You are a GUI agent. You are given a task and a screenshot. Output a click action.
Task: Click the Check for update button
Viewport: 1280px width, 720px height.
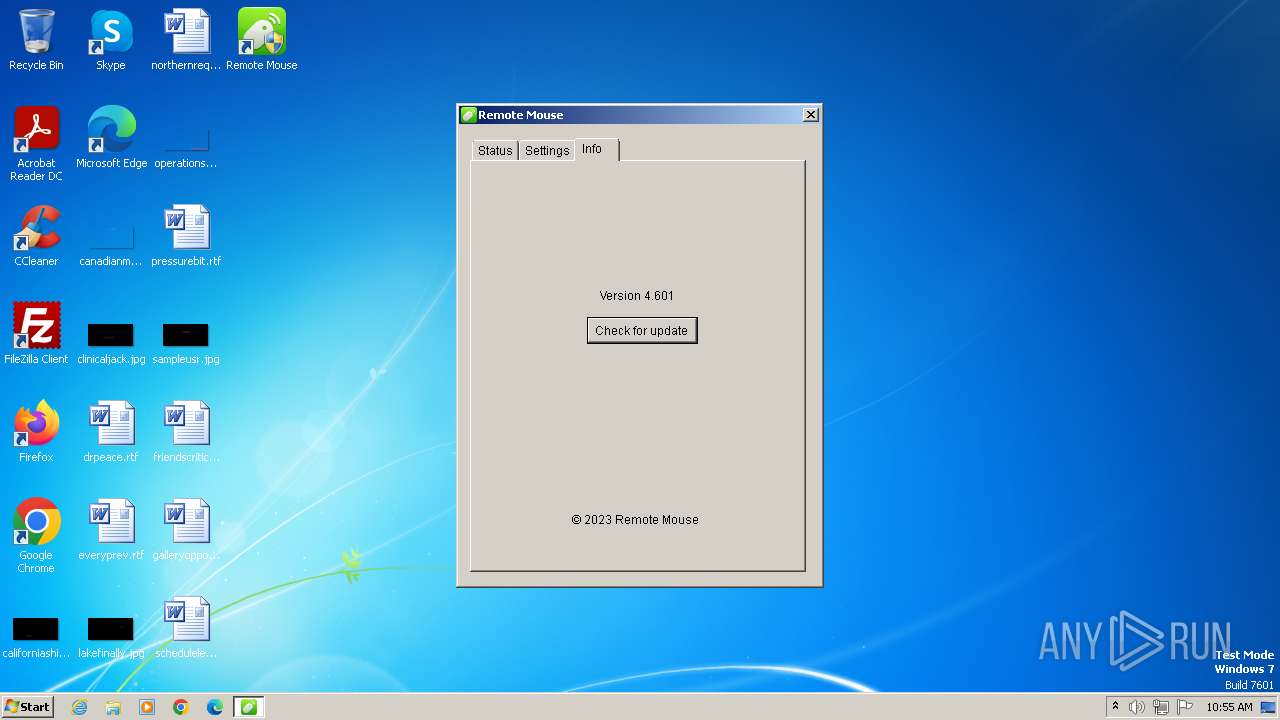[642, 330]
